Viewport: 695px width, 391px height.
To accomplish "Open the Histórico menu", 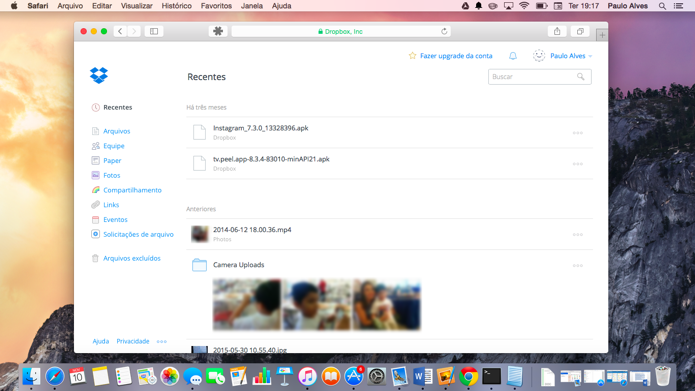I will click(176, 6).
